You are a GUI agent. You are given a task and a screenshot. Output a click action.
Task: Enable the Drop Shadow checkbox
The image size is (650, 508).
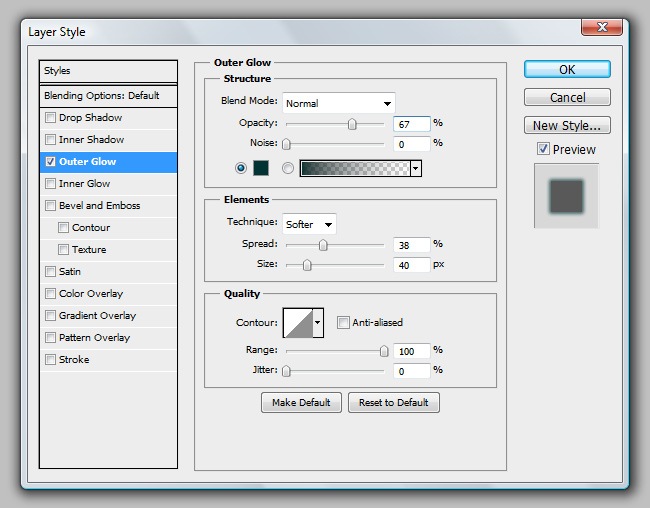tap(50, 118)
